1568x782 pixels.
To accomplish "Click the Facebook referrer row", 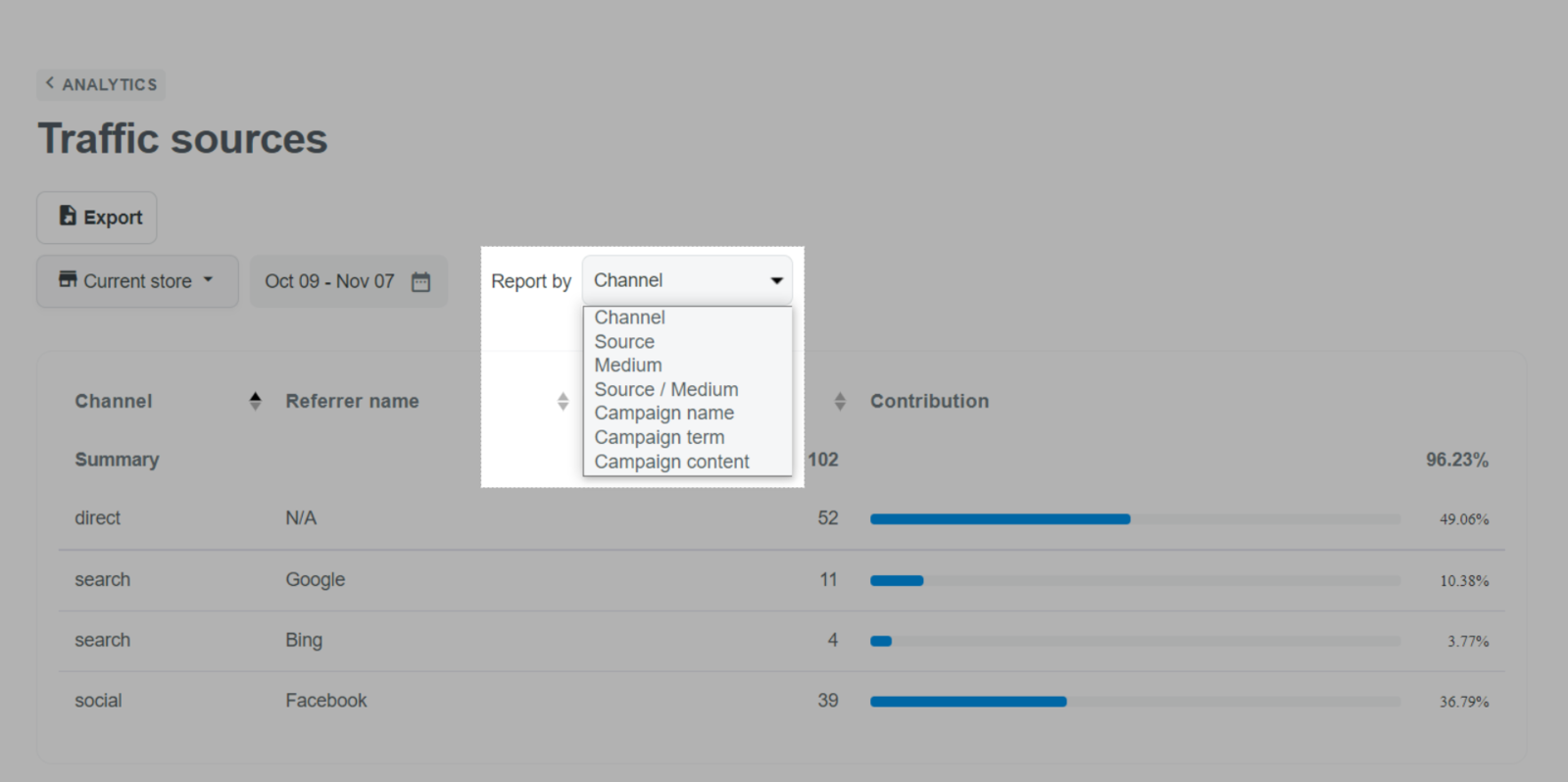I will tap(781, 701).
